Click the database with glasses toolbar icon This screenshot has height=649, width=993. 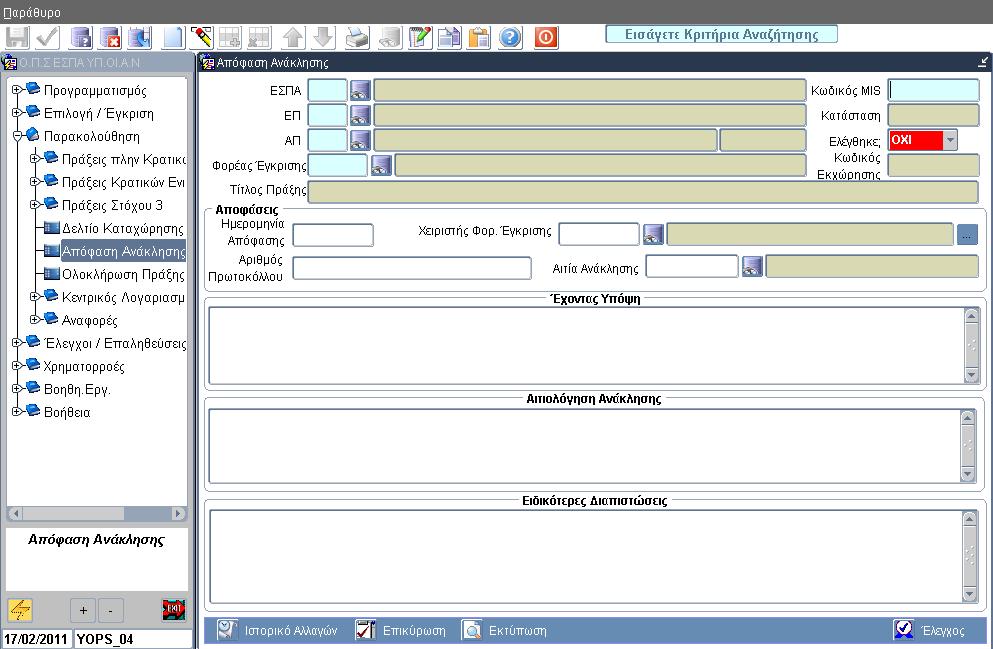pos(389,37)
